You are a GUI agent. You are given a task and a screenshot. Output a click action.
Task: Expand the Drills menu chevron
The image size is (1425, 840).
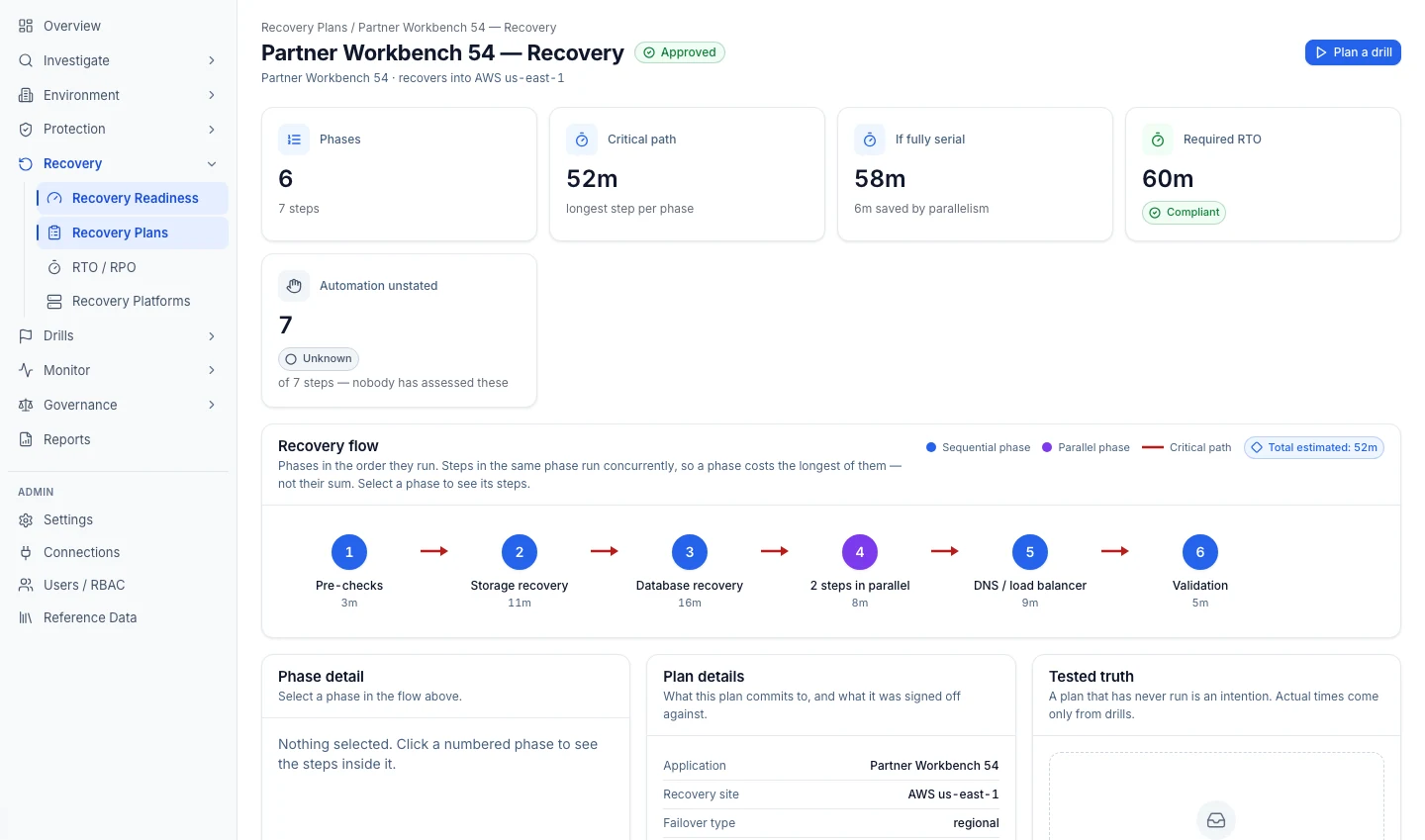click(x=212, y=336)
